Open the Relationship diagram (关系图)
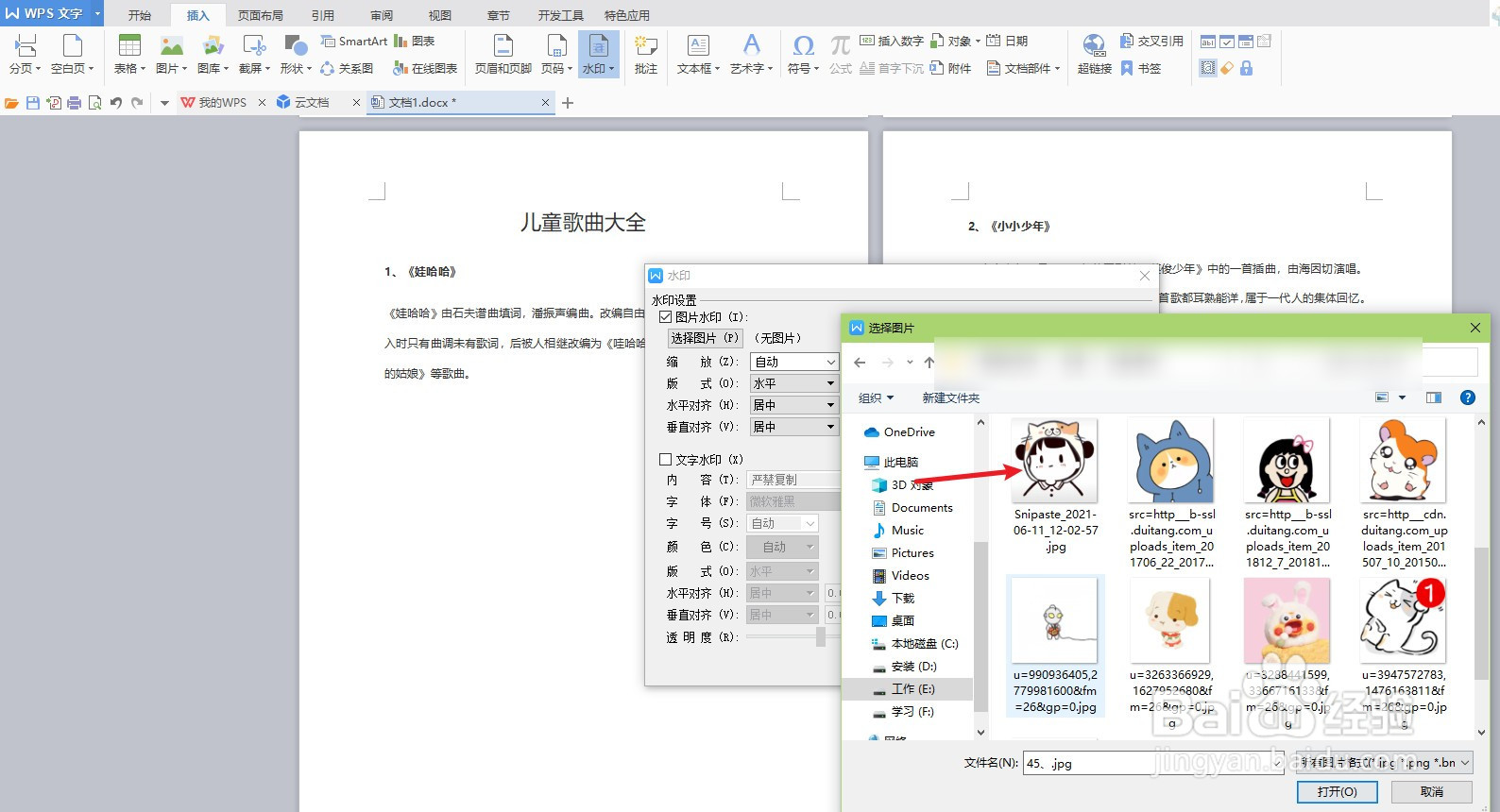 tap(348, 68)
